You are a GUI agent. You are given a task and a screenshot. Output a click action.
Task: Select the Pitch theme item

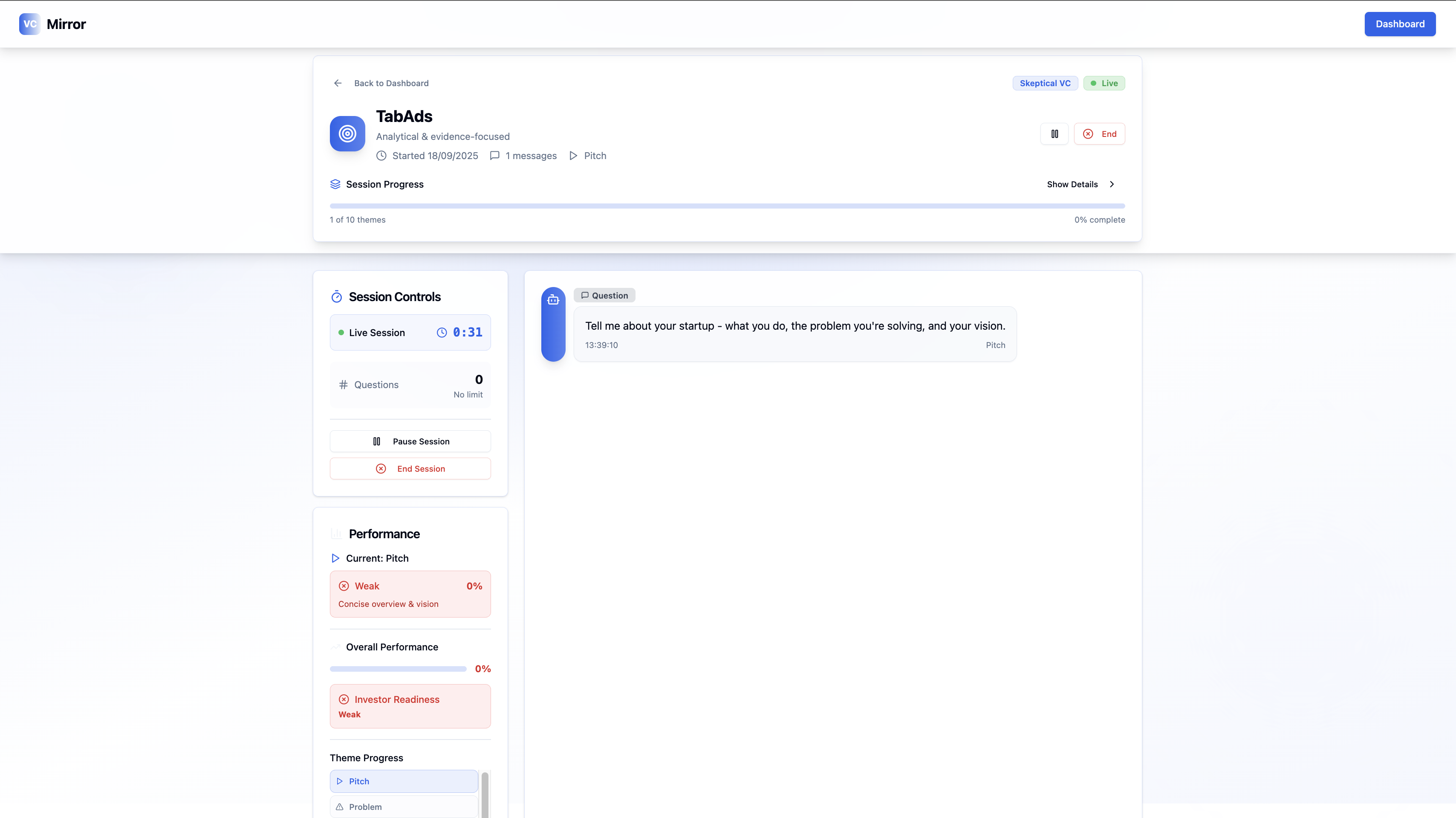click(x=404, y=781)
